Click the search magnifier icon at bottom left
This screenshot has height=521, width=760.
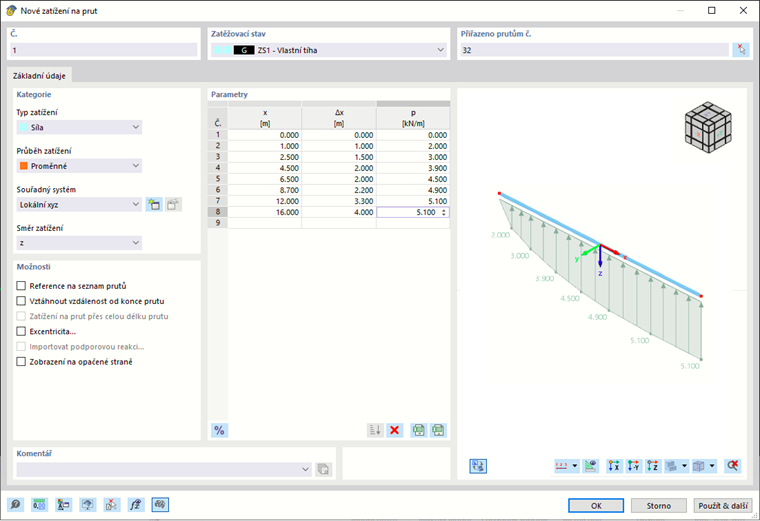coord(16,505)
